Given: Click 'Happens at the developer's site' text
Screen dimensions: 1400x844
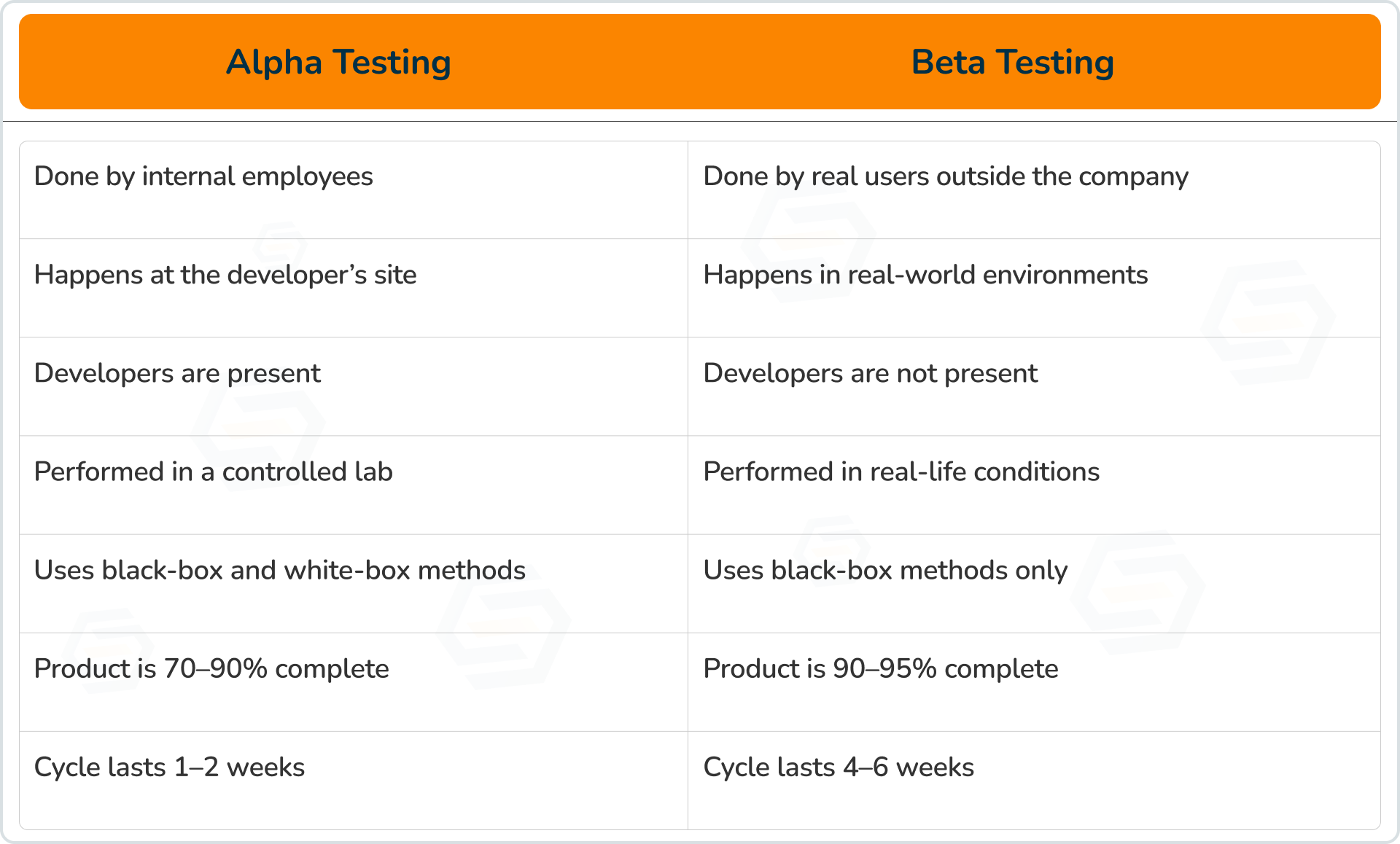Looking at the screenshot, I should (225, 275).
